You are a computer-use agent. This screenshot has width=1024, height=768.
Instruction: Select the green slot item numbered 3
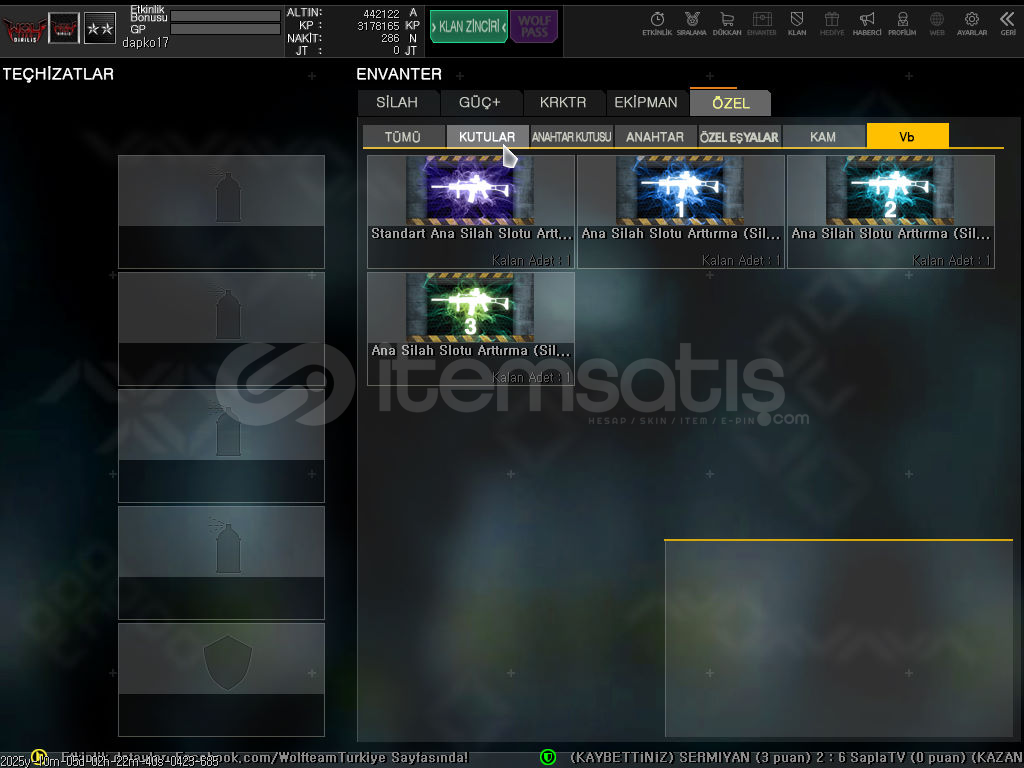click(x=471, y=328)
